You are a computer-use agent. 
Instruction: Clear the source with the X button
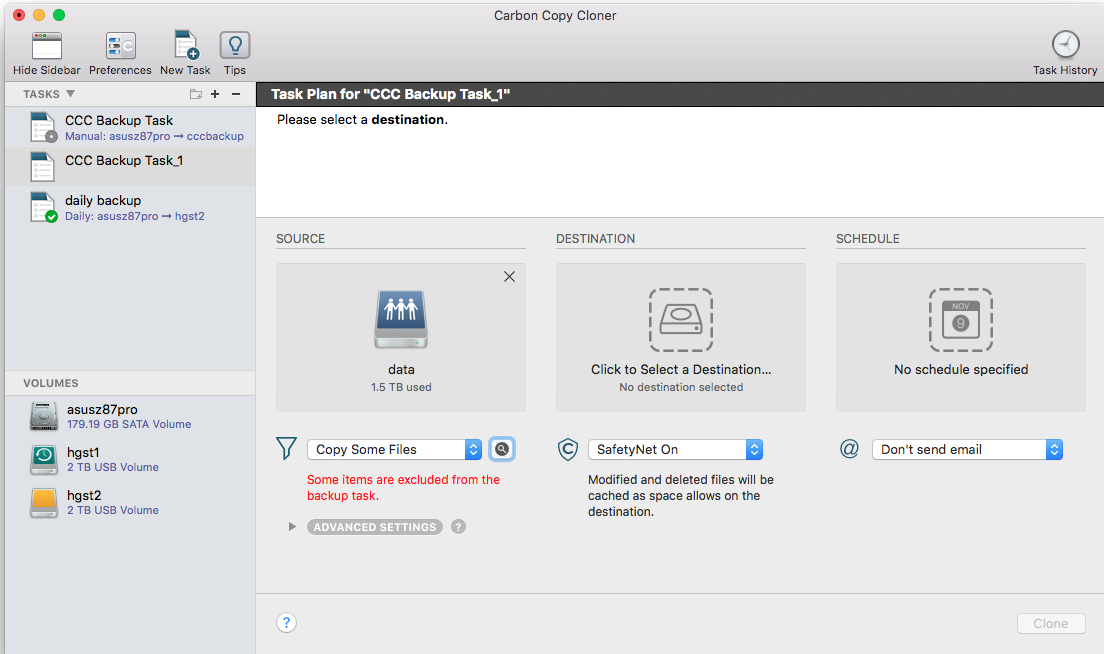[x=509, y=277]
